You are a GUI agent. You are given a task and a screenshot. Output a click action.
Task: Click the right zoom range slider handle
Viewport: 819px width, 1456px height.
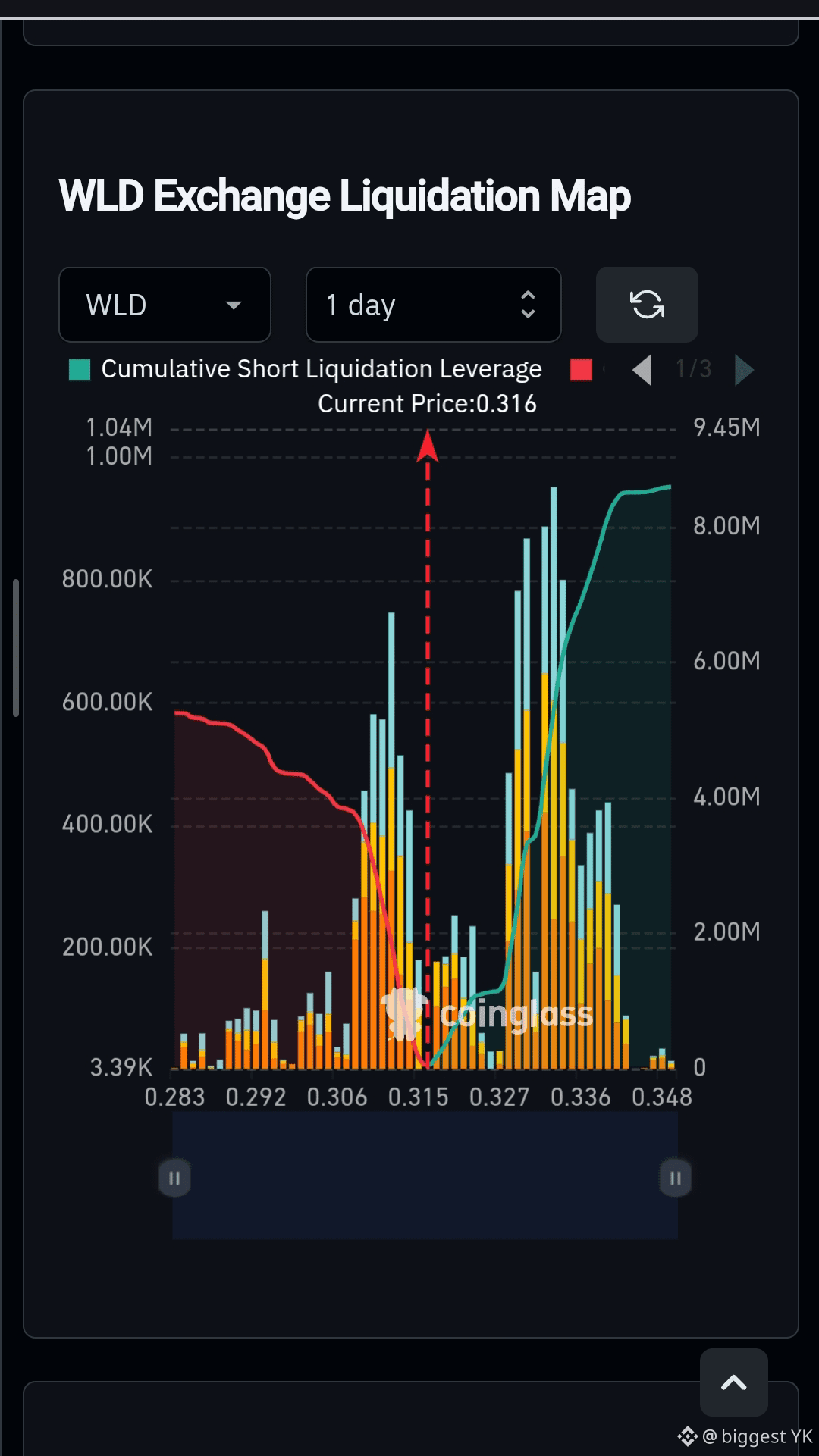(675, 1178)
